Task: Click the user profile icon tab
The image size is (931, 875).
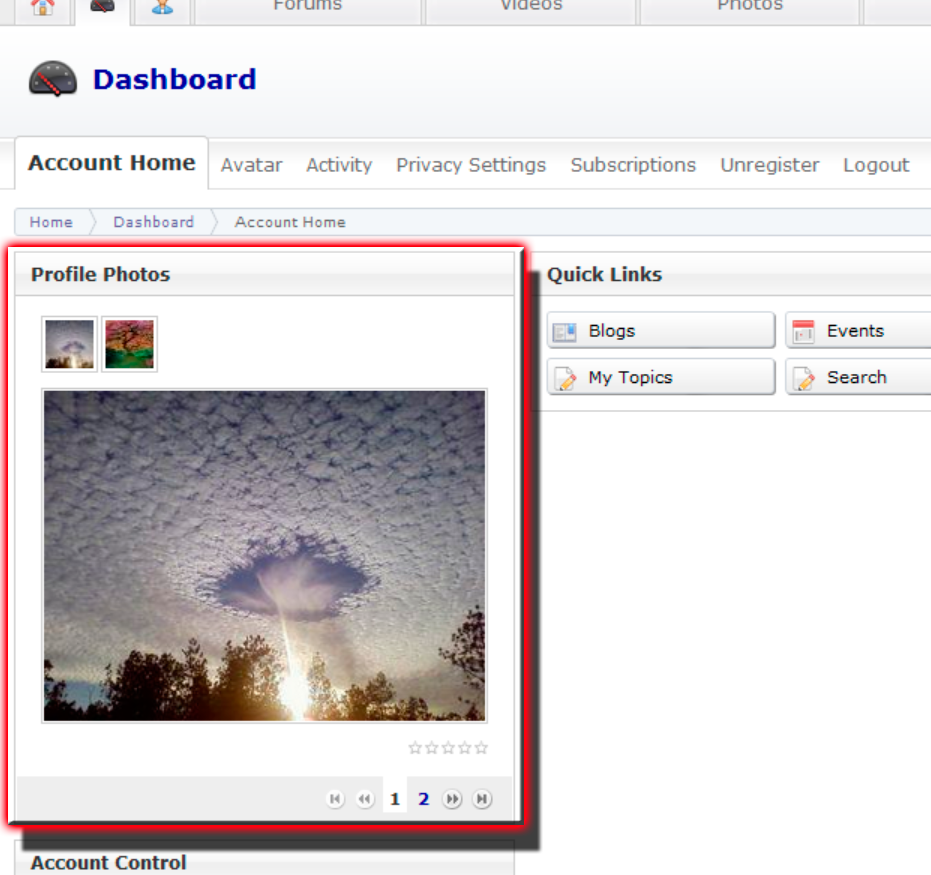Action: [162, 8]
